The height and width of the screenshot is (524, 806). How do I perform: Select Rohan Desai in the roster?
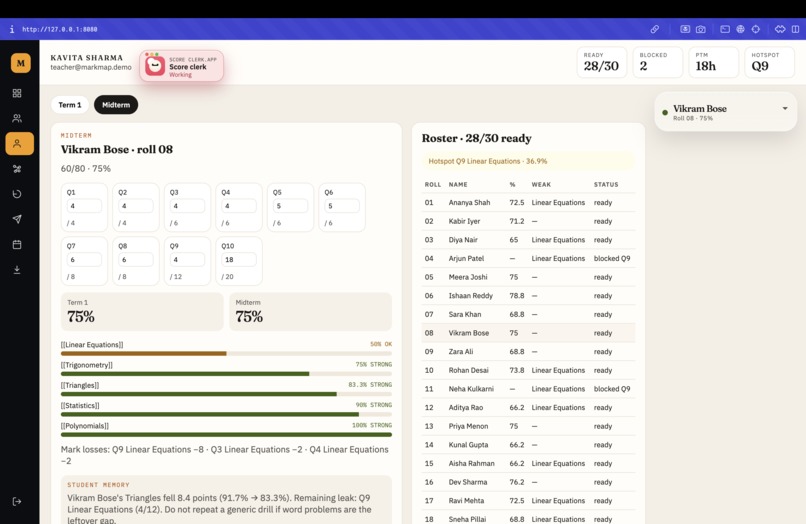click(x=528, y=370)
